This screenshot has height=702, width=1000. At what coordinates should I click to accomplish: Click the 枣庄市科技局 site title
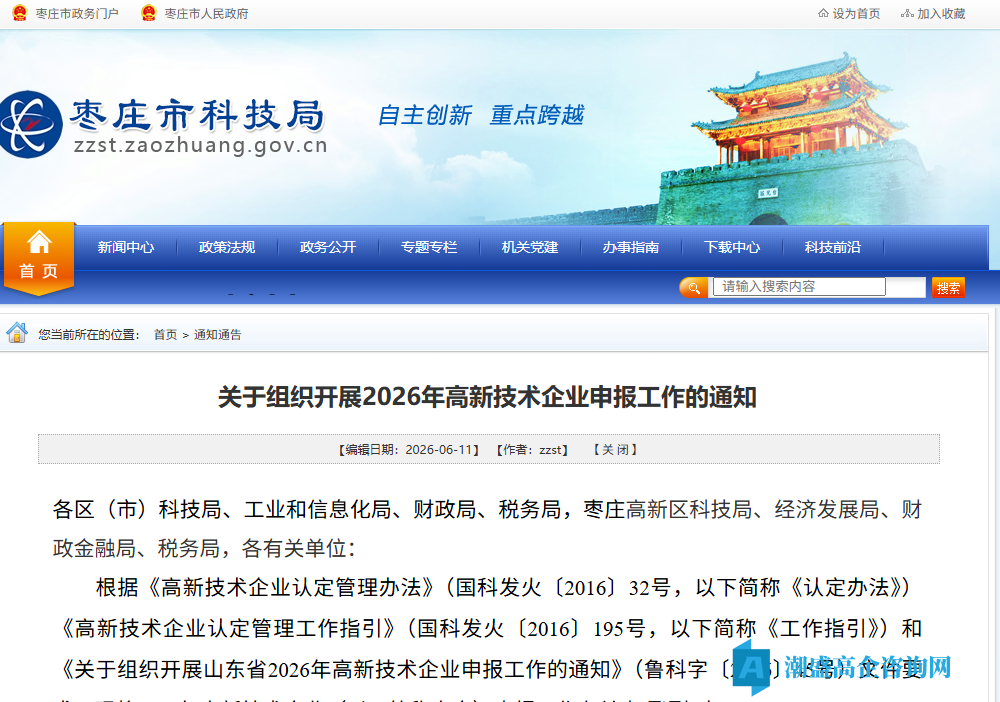point(197,115)
